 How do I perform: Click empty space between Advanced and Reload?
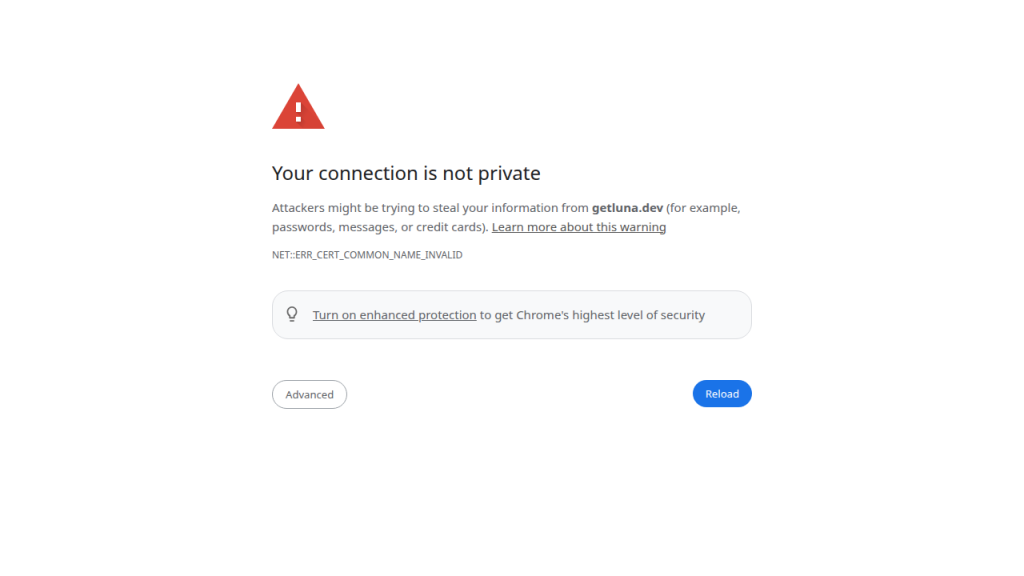[520, 394]
